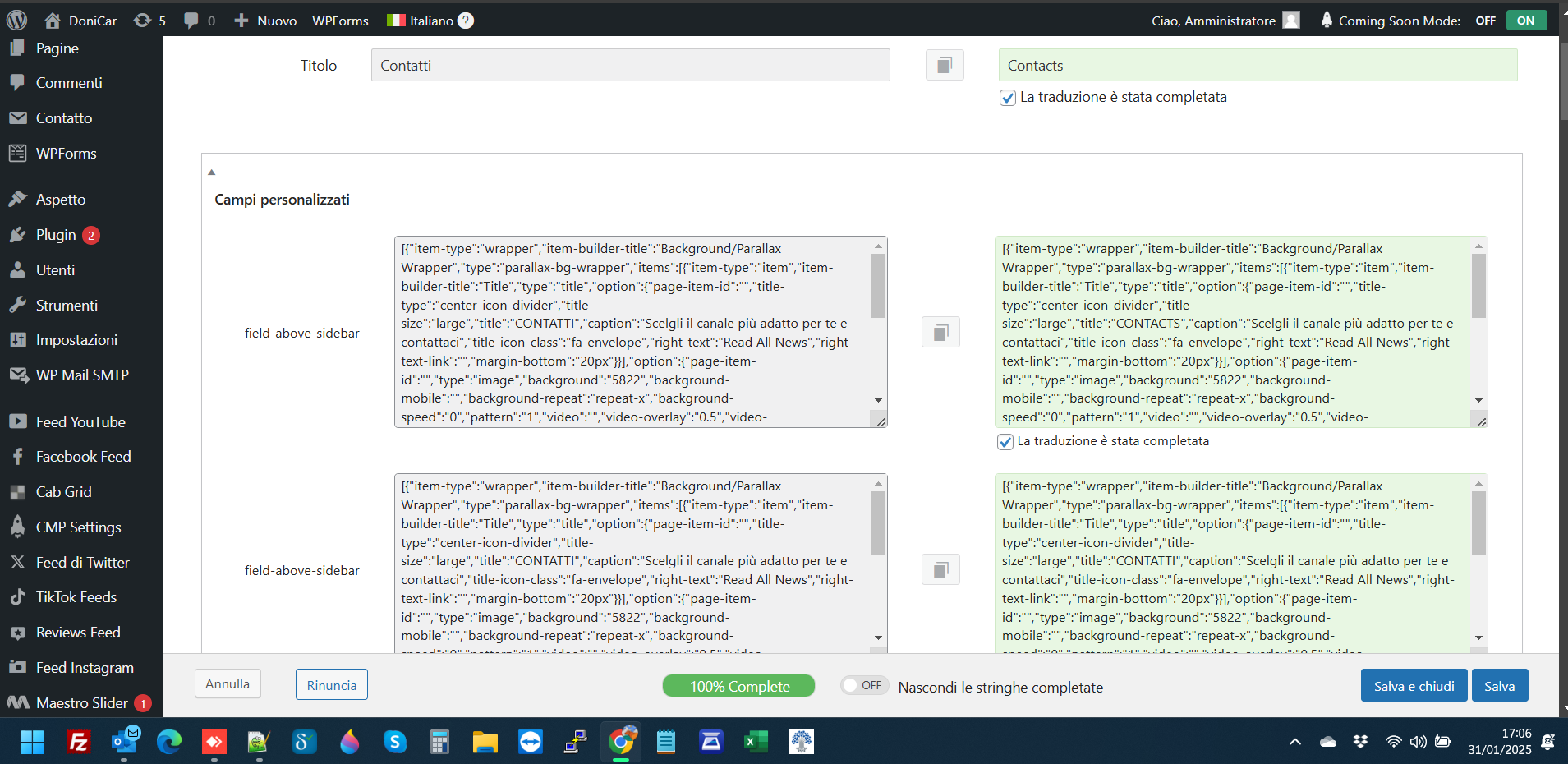
Task: Click the Dropbox tray icon
Action: click(1361, 742)
